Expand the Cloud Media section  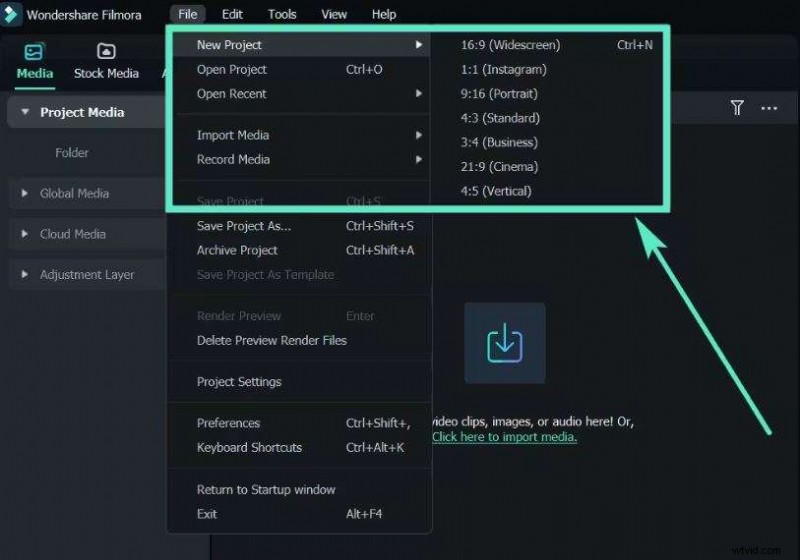point(24,234)
